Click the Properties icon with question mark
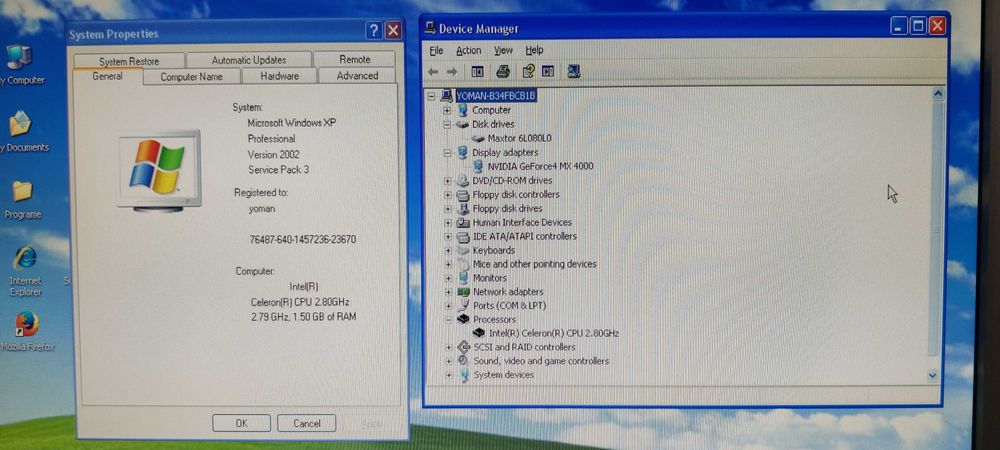 (528, 71)
